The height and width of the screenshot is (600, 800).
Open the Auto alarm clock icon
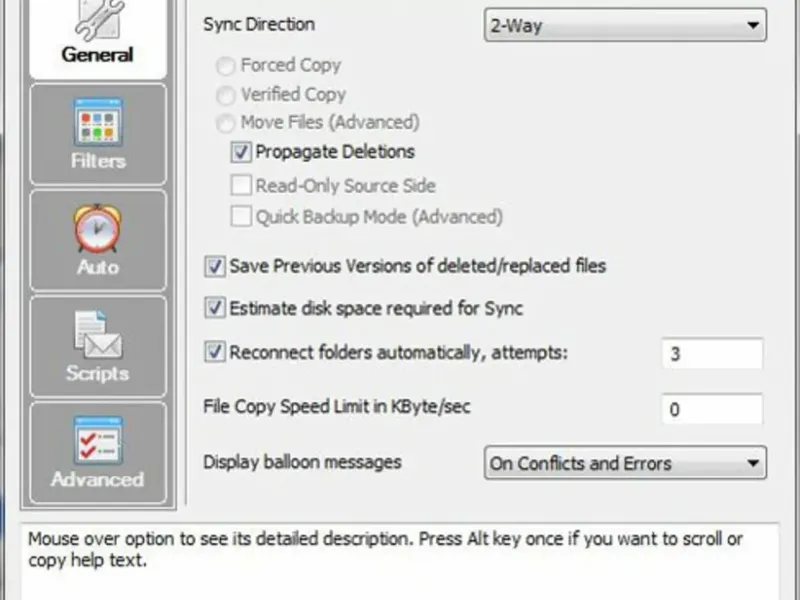[98, 230]
